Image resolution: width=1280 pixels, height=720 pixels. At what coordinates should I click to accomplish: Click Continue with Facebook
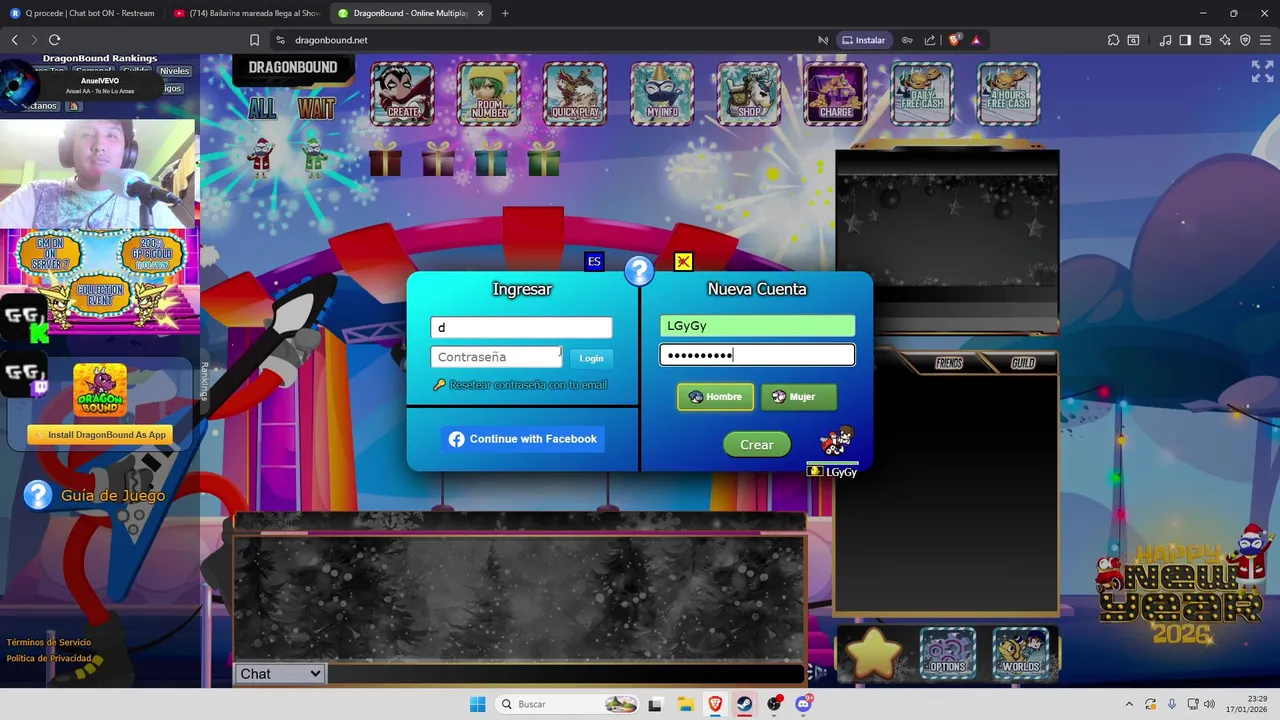522,439
